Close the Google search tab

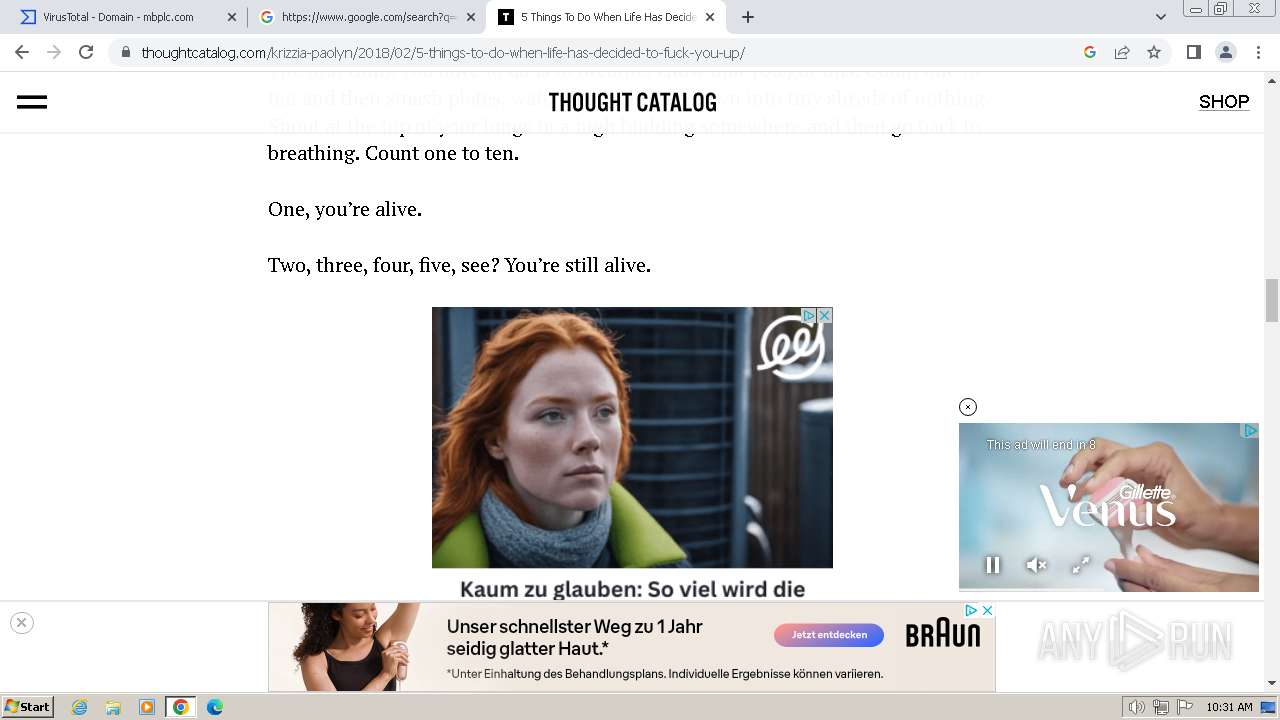point(471,17)
